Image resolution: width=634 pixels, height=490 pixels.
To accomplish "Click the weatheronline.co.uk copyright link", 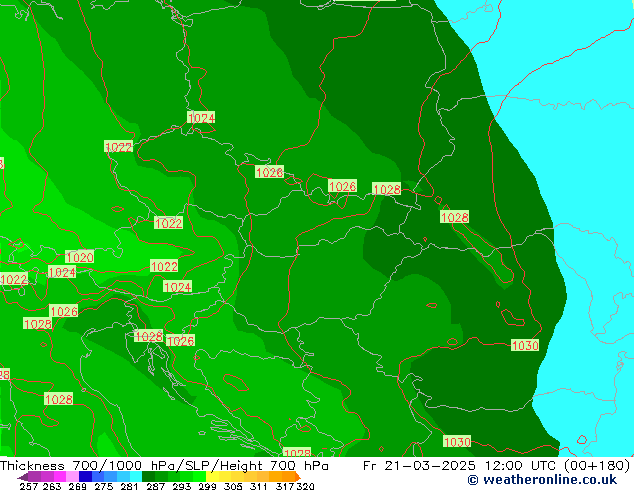I will click(542, 480).
